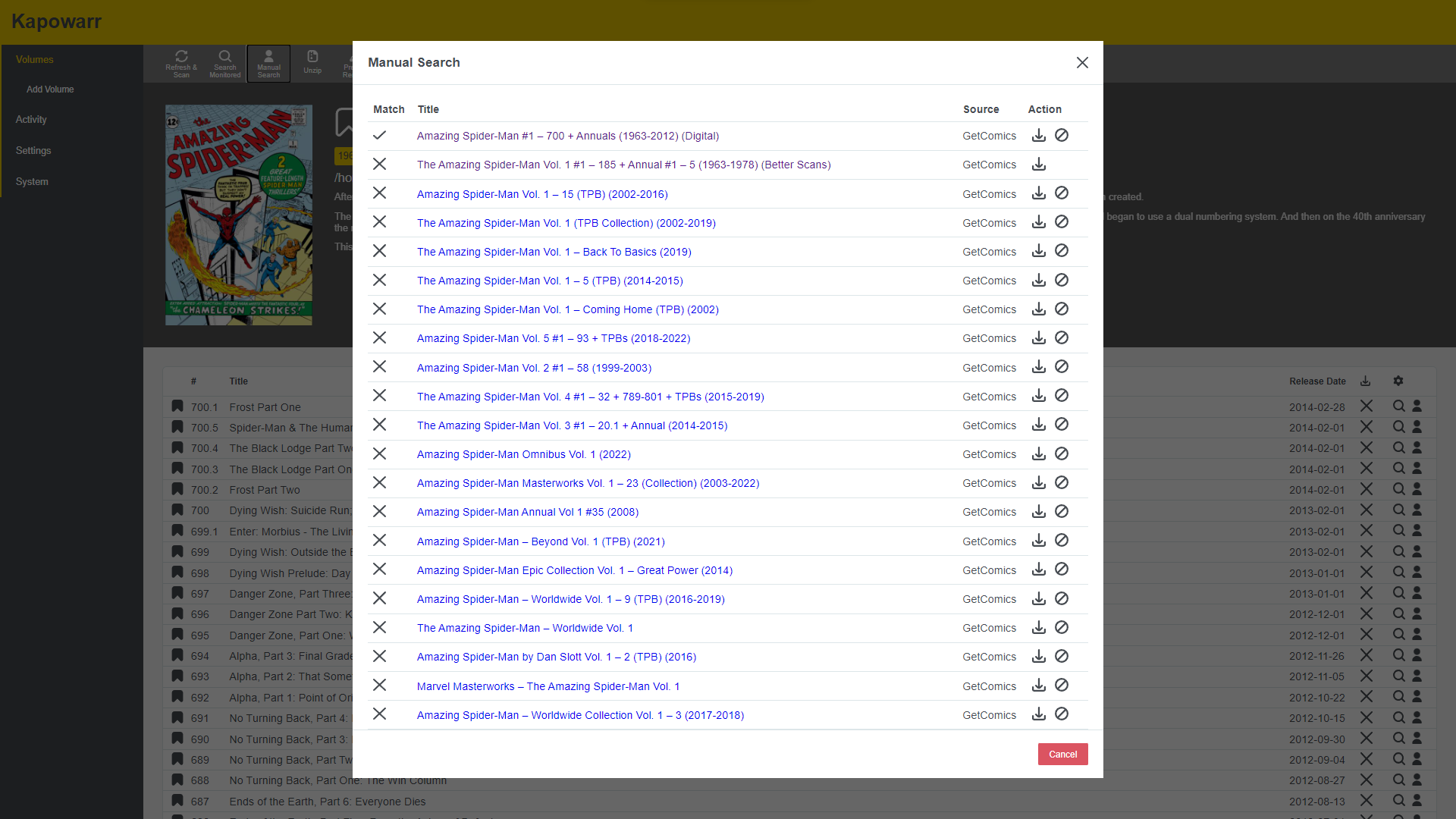Click the Kapowarr logo title
1456x819 pixels.
[x=57, y=21]
